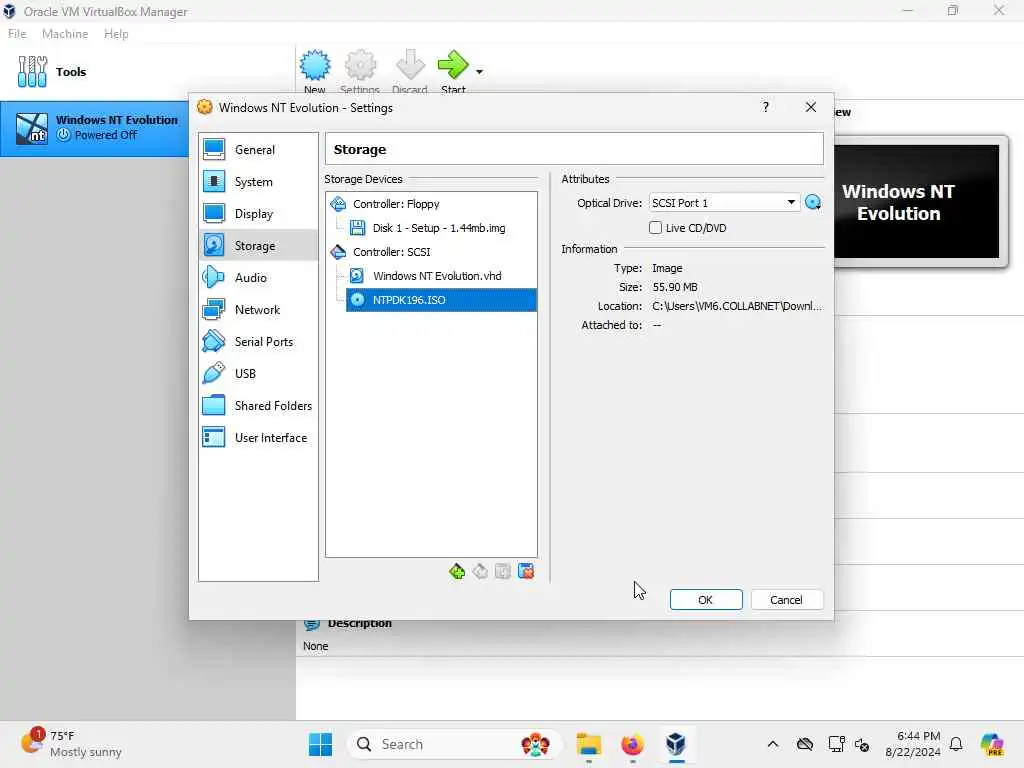Confirm settings with OK button

point(706,600)
